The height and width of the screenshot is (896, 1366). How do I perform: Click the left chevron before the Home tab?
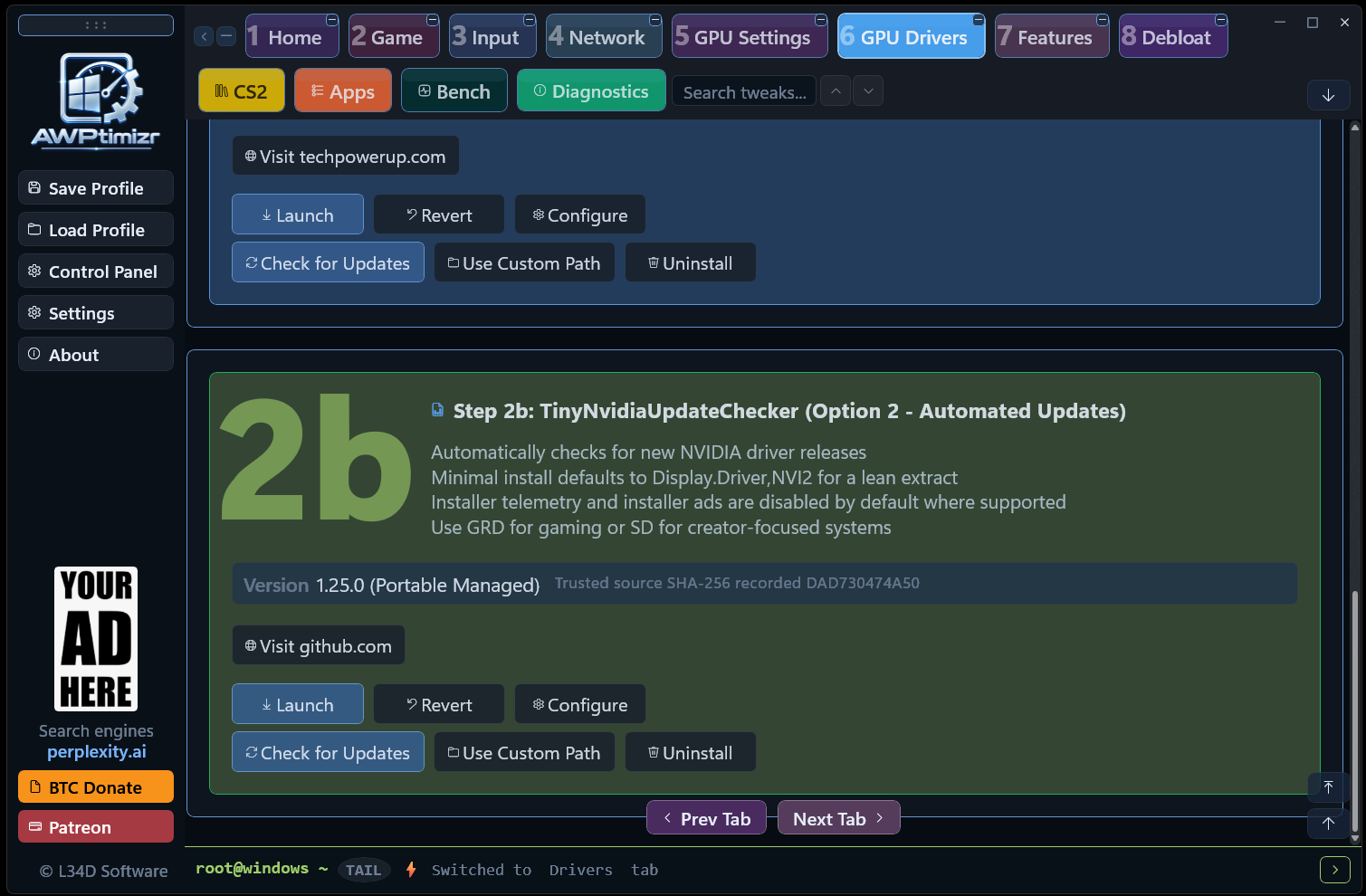tap(205, 36)
